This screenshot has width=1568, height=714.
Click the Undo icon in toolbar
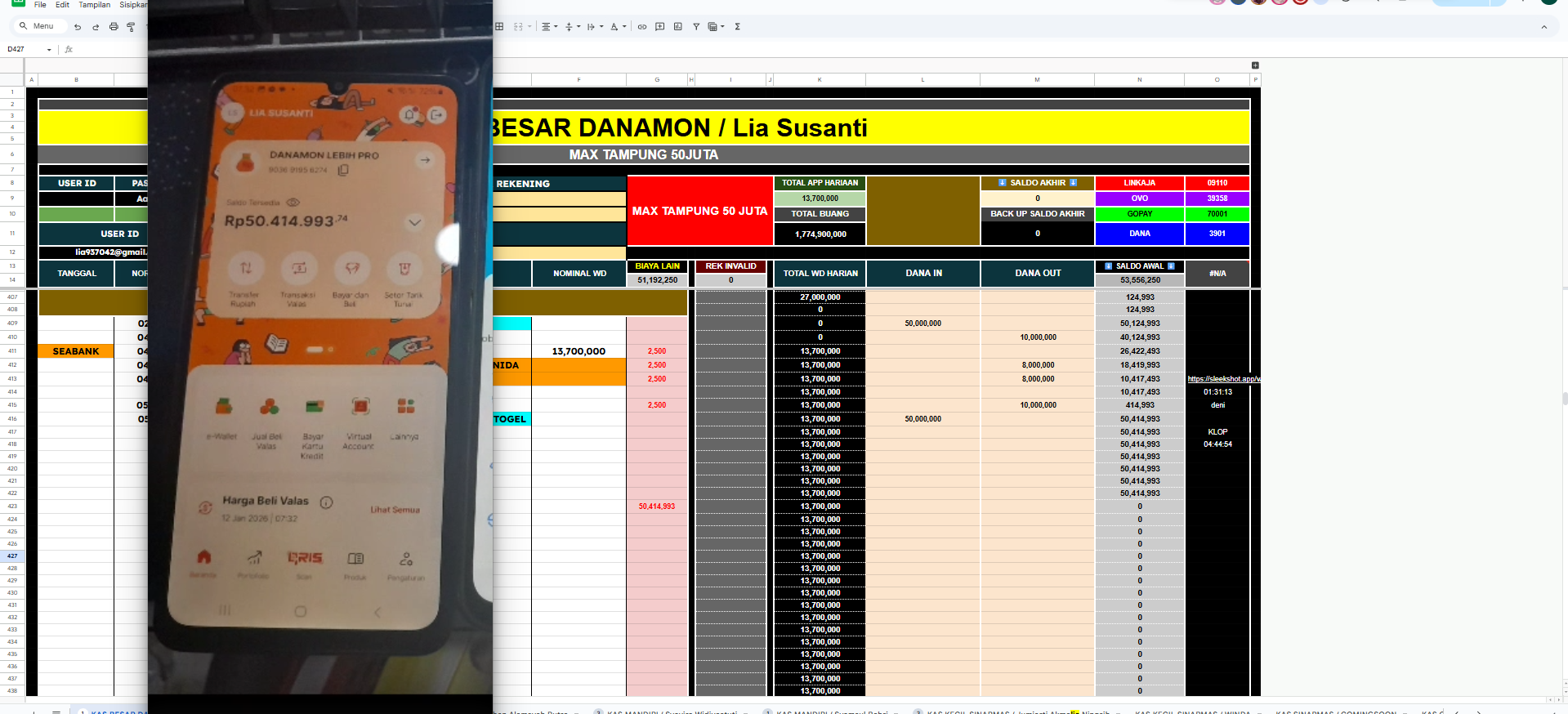78,27
